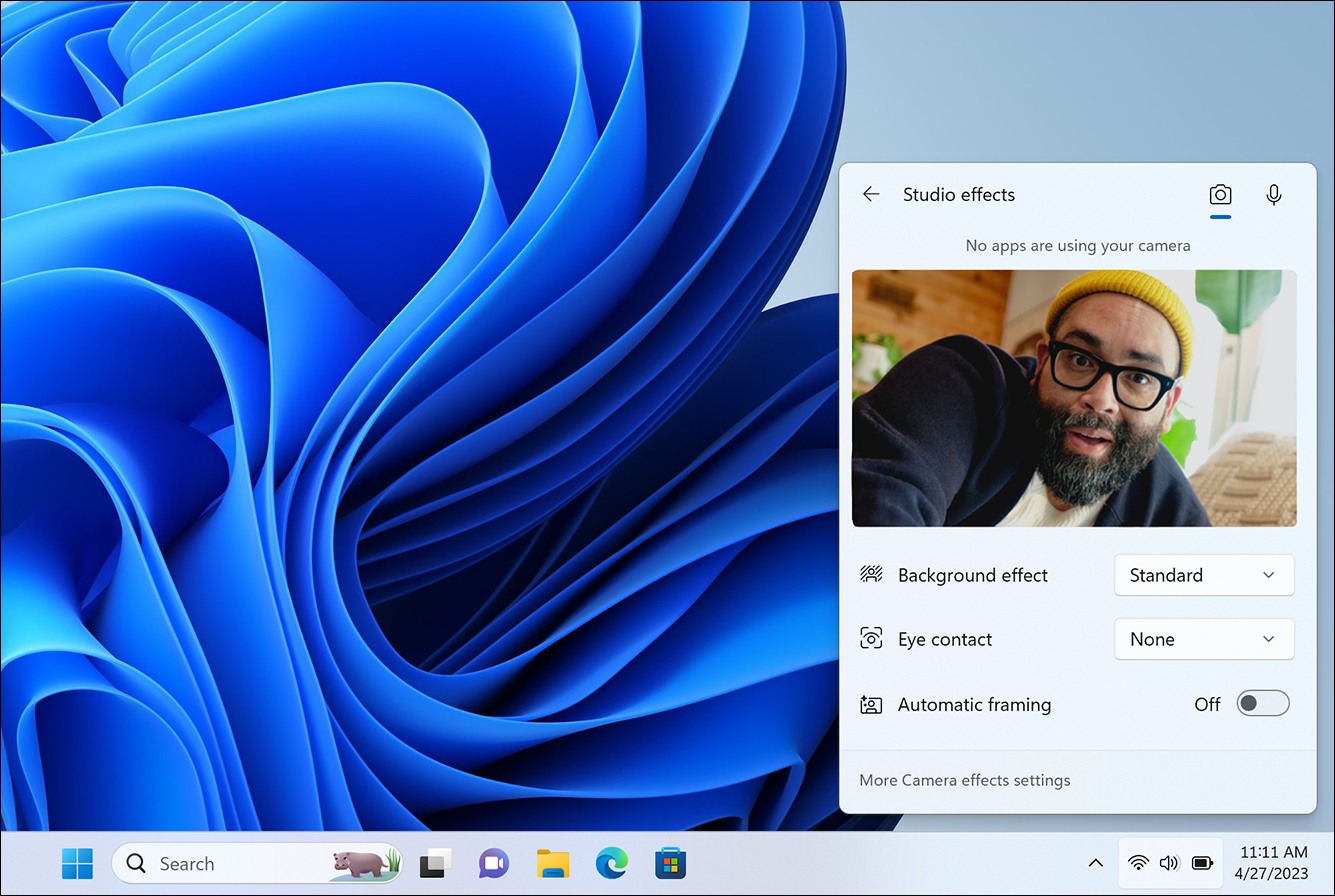This screenshot has height=896, width=1335.
Task: Click the back arrow in Studio effects
Action: click(871, 195)
